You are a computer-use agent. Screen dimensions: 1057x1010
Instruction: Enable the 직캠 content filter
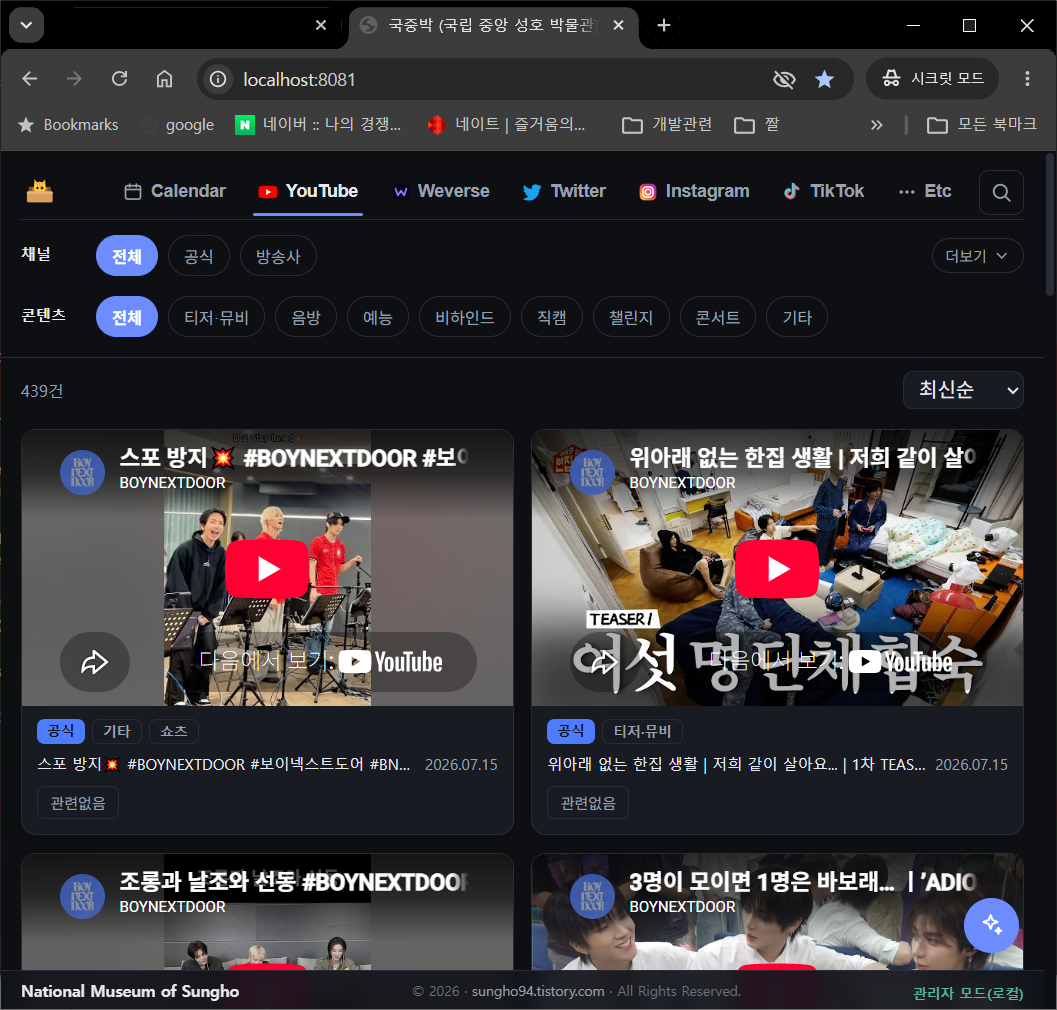551,317
